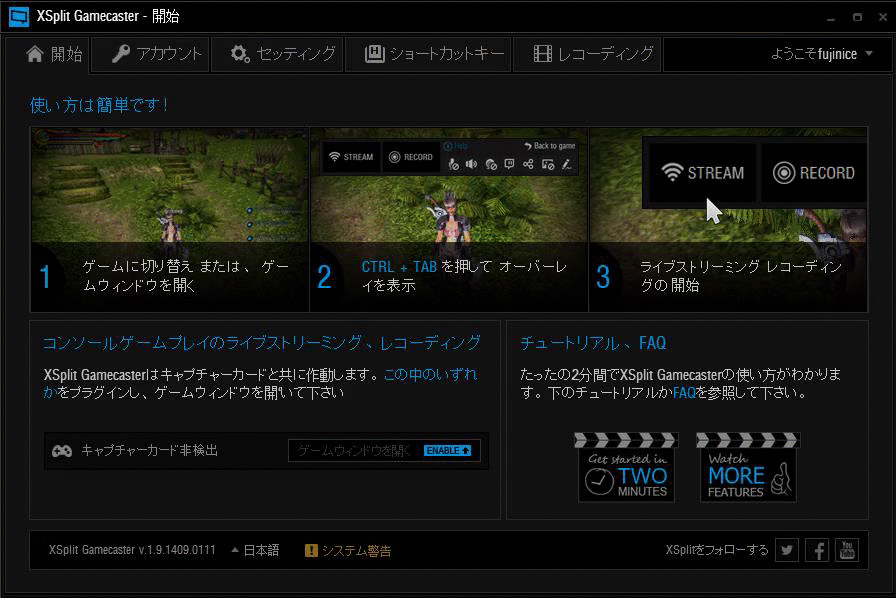896x598 pixels.
Task: Open the セッティング tab
Action: tap(277, 54)
